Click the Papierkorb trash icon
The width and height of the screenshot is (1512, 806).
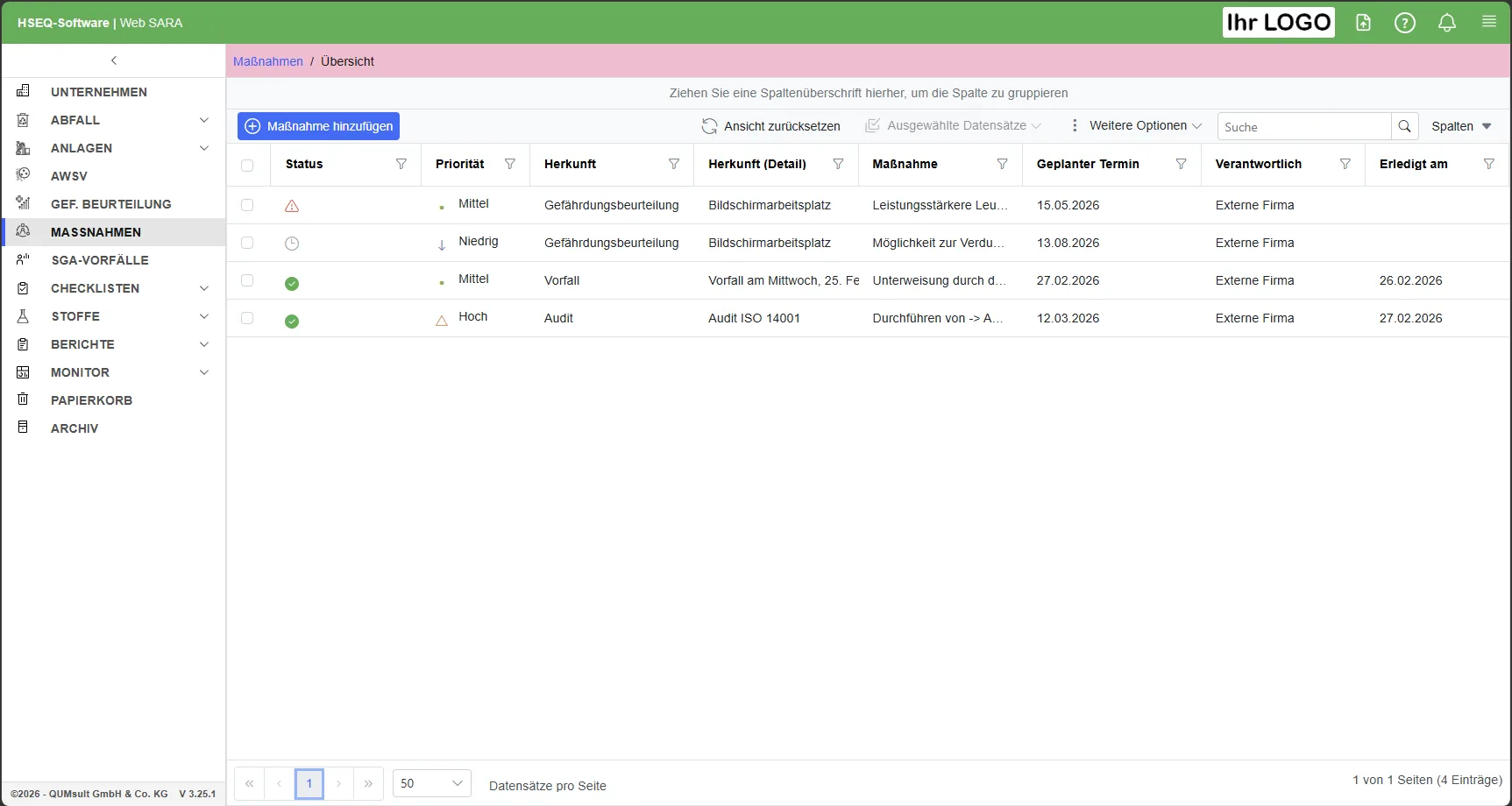tap(24, 399)
